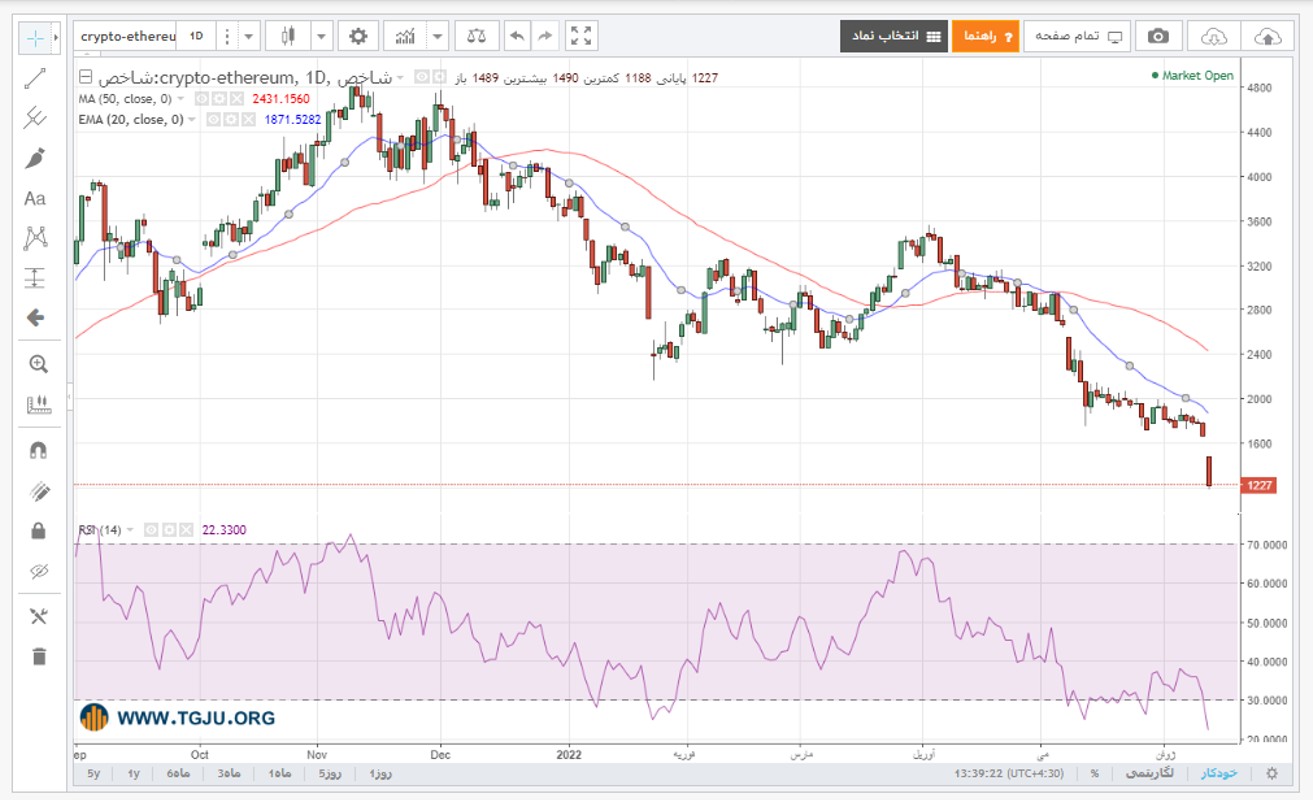Toggle hide all drawings eye icon
1313x800 pixels.
38,572
